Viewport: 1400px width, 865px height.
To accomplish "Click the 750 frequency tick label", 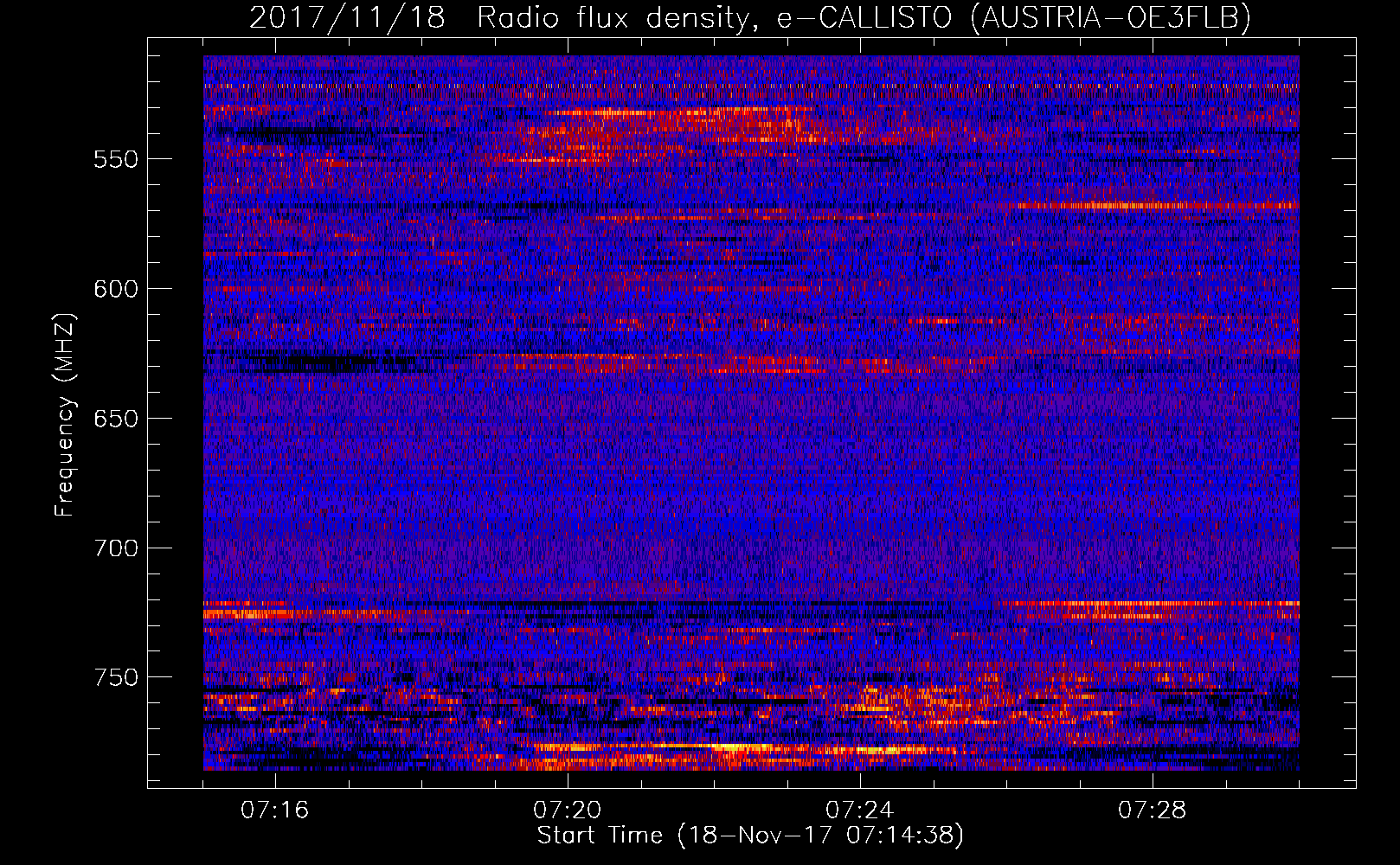I will [x=116, y=677].
